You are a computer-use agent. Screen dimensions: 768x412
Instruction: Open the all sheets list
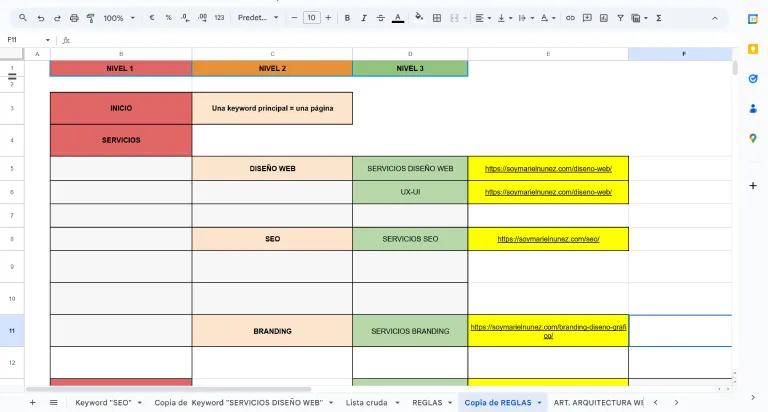point(53,402)
